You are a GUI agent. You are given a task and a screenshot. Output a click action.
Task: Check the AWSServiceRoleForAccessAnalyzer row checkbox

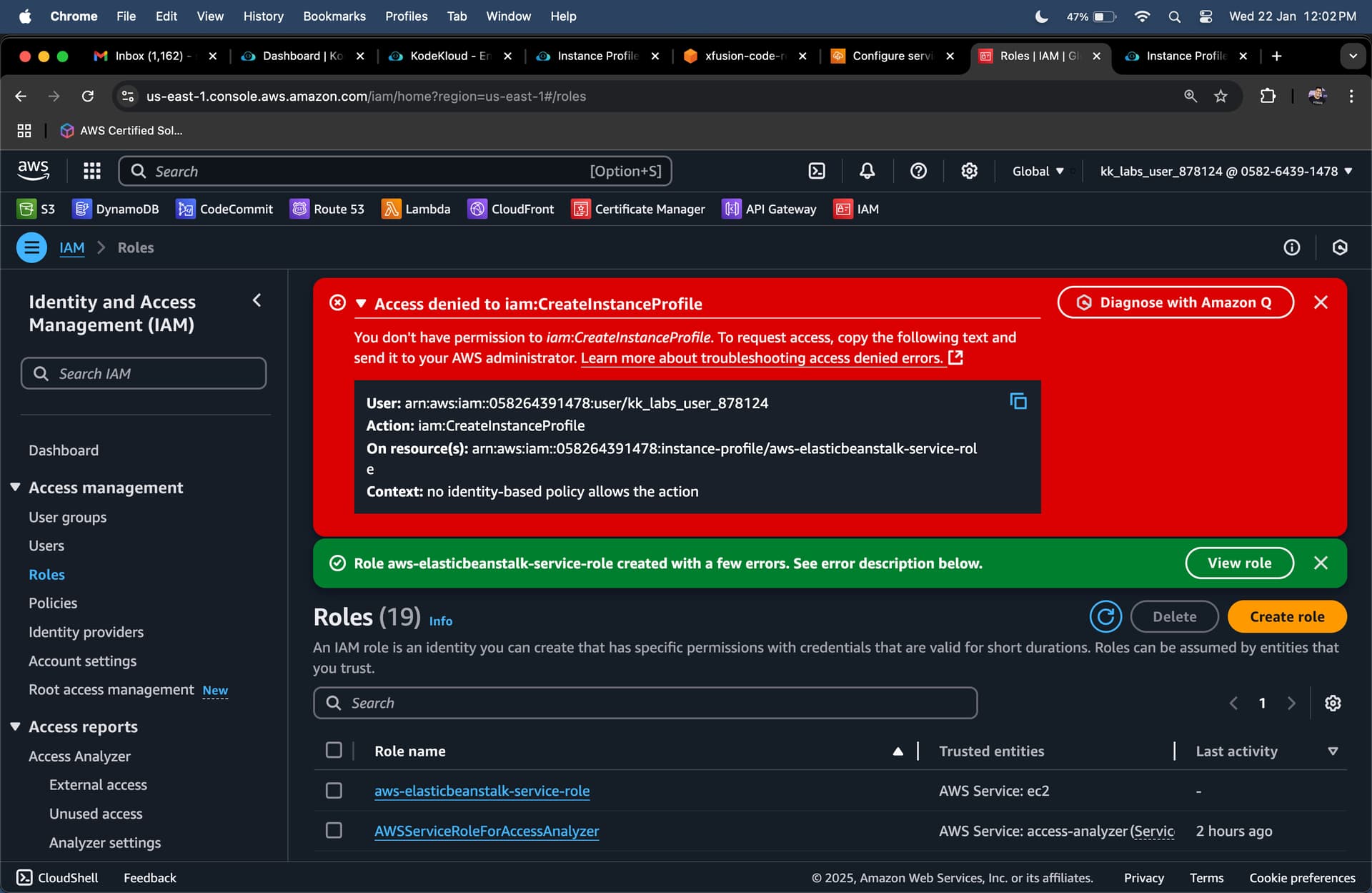click(x=334, y=831)
